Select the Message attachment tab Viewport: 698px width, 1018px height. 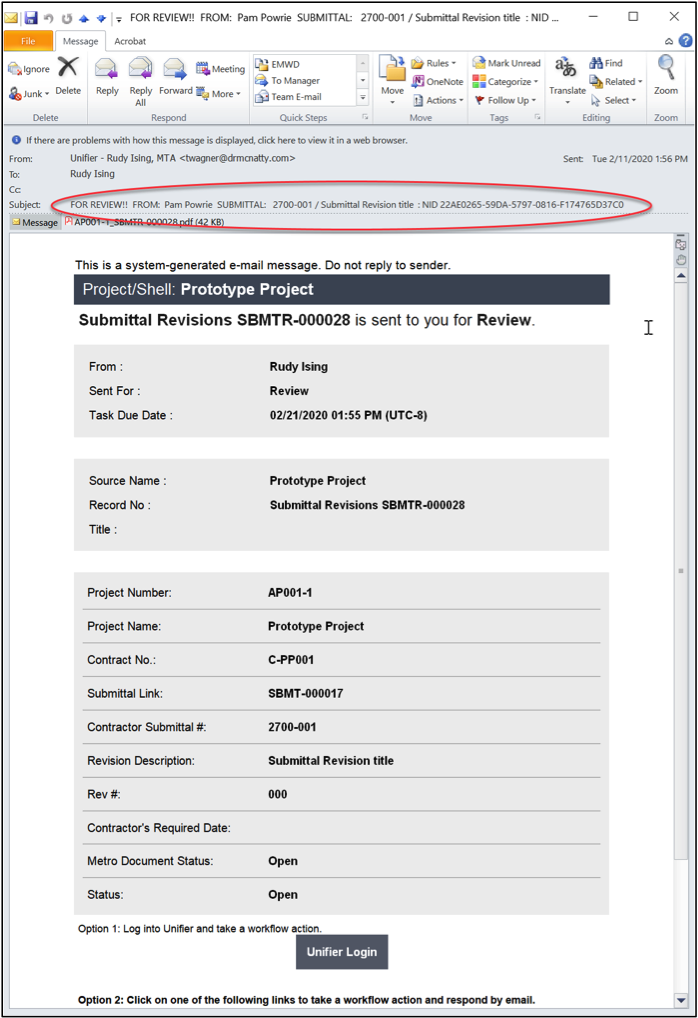coord(34,223)
